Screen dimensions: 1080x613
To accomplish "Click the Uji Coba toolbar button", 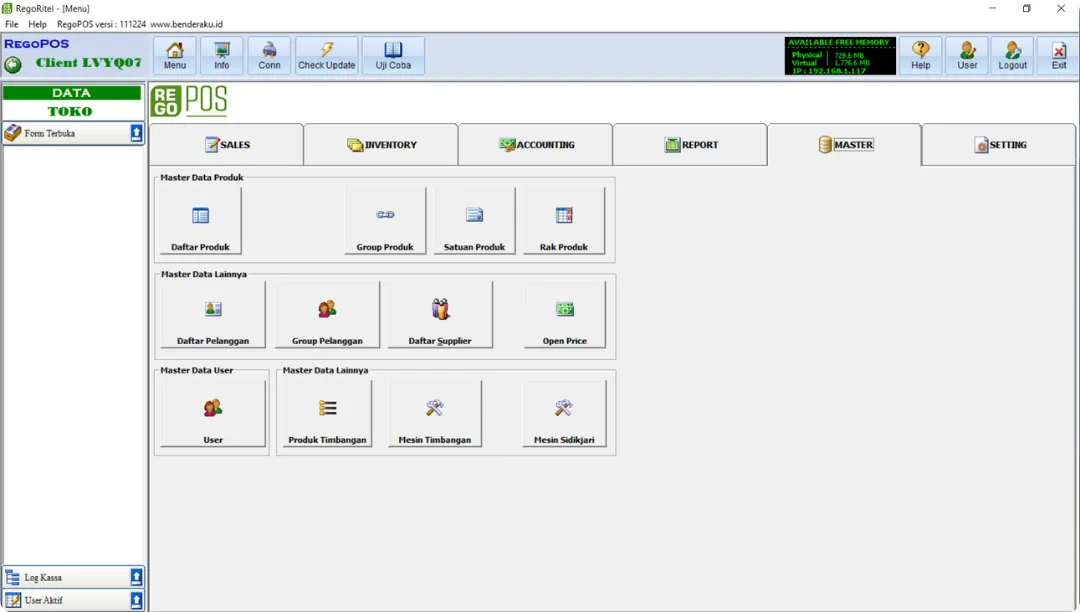I will pyautogui.click(x=393, y=56).
